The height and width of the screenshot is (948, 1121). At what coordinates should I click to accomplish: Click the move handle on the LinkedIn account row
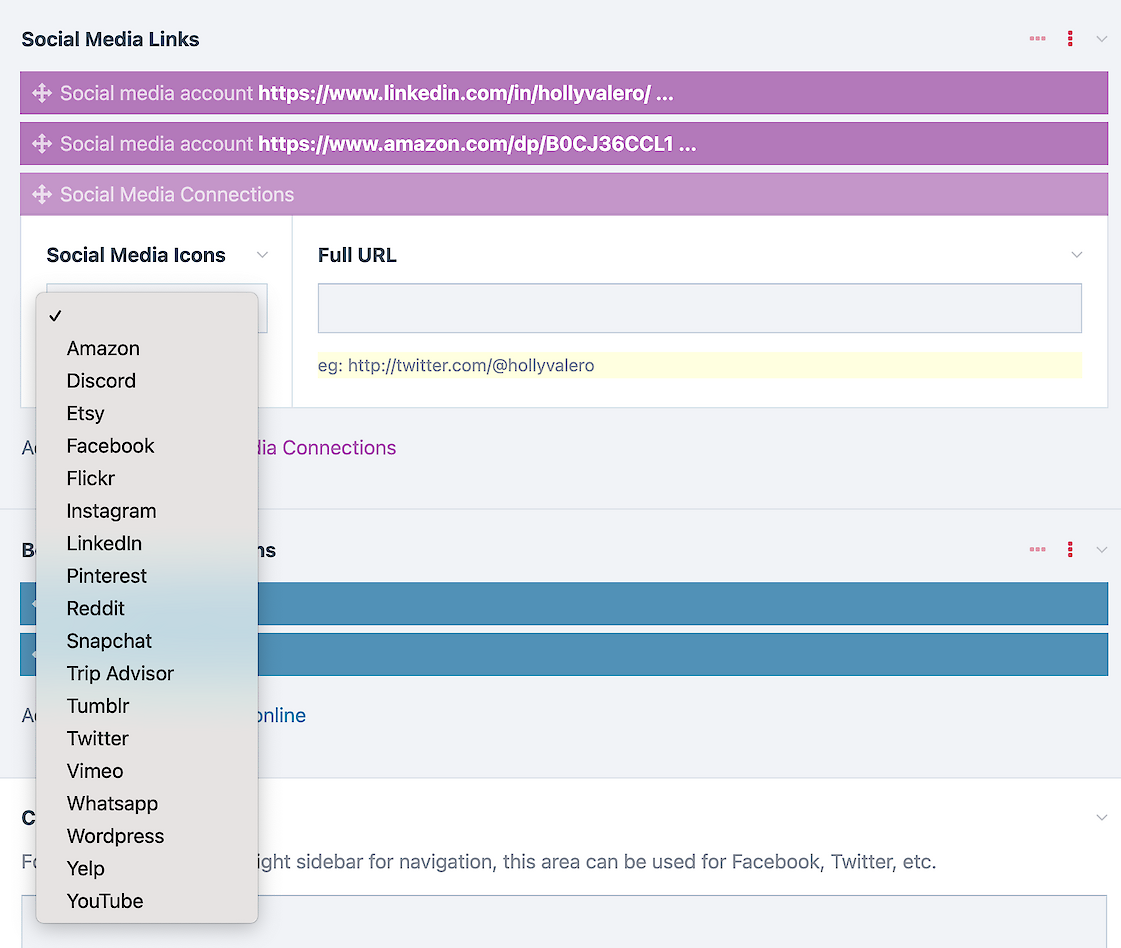point(42,93)
